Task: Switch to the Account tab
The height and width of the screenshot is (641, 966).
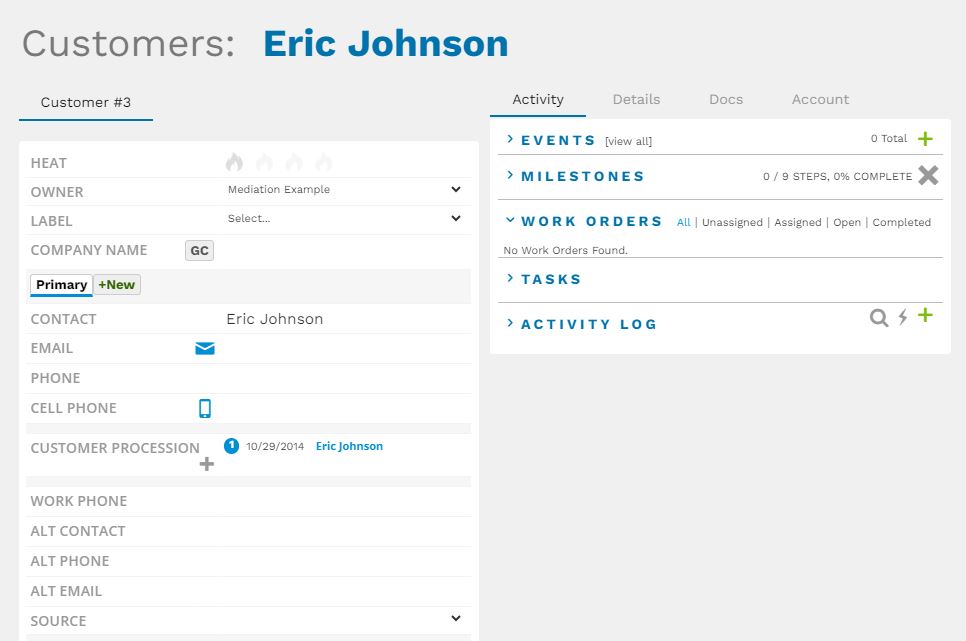Action: [x=820, y=99]
